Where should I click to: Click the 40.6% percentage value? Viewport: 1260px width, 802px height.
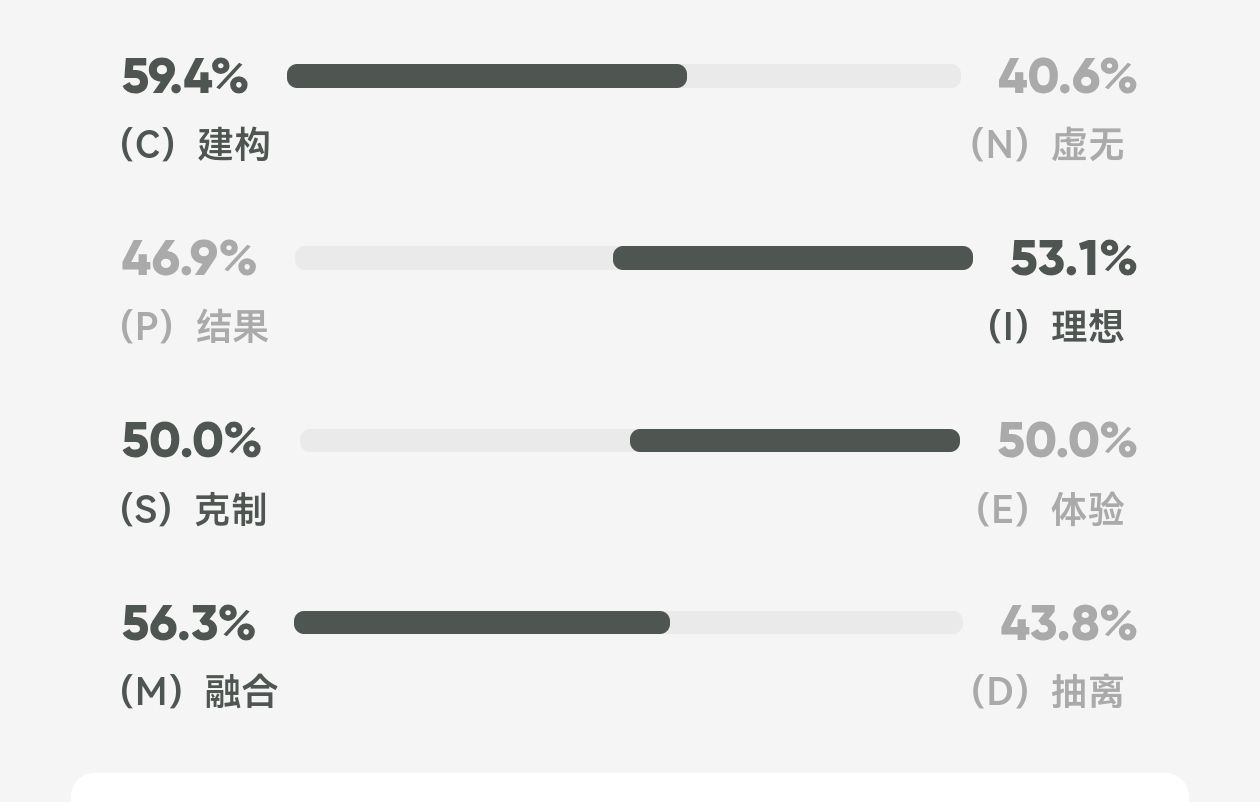(1067, 77)
